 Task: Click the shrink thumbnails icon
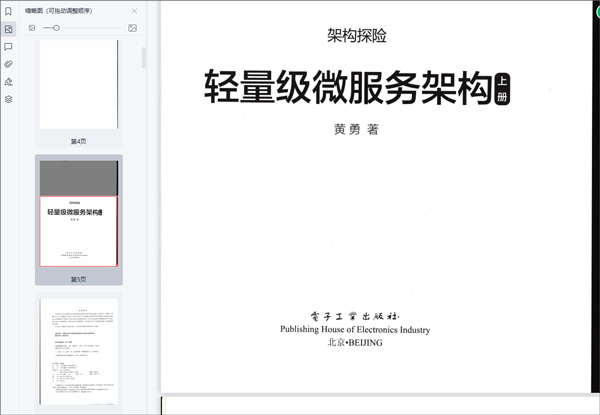32,28
